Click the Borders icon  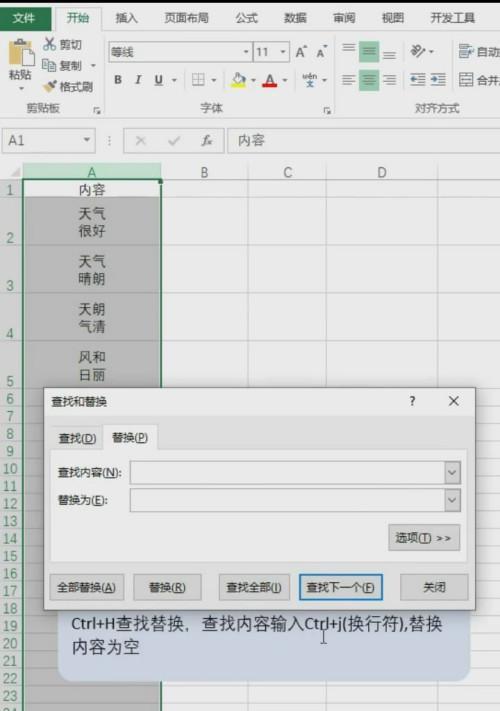pyautogui.click(x=198, y=80)
